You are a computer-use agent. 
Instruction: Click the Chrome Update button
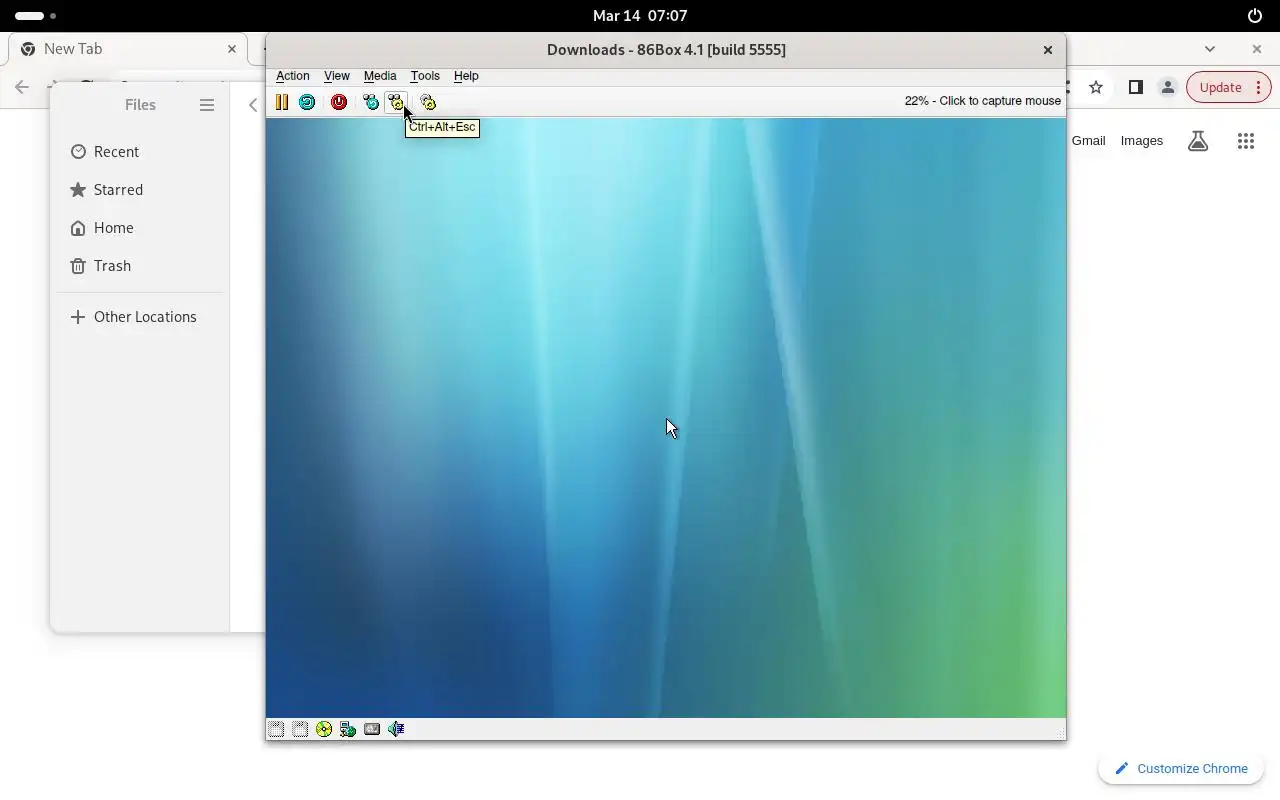pos(1220,87)
